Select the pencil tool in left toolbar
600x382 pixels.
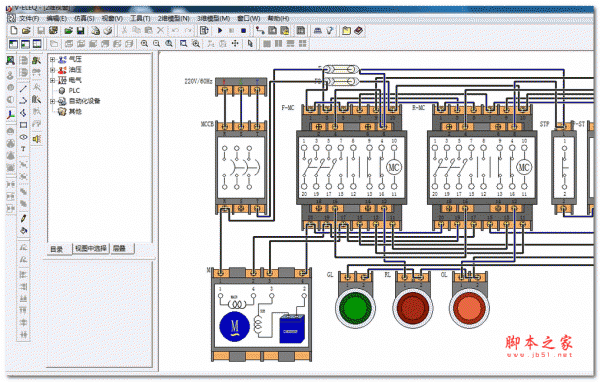[23, 218]
